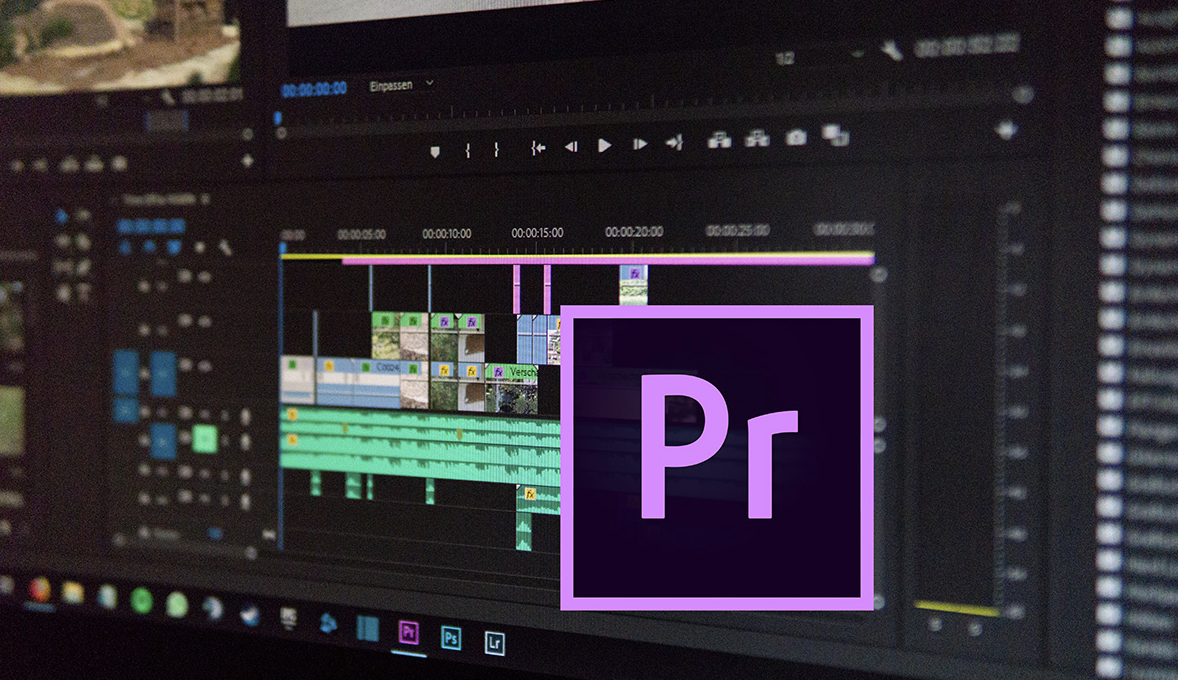1178x680 pixels.
Task: Open Program monitor settings wrench
Action: pos(893,51)
